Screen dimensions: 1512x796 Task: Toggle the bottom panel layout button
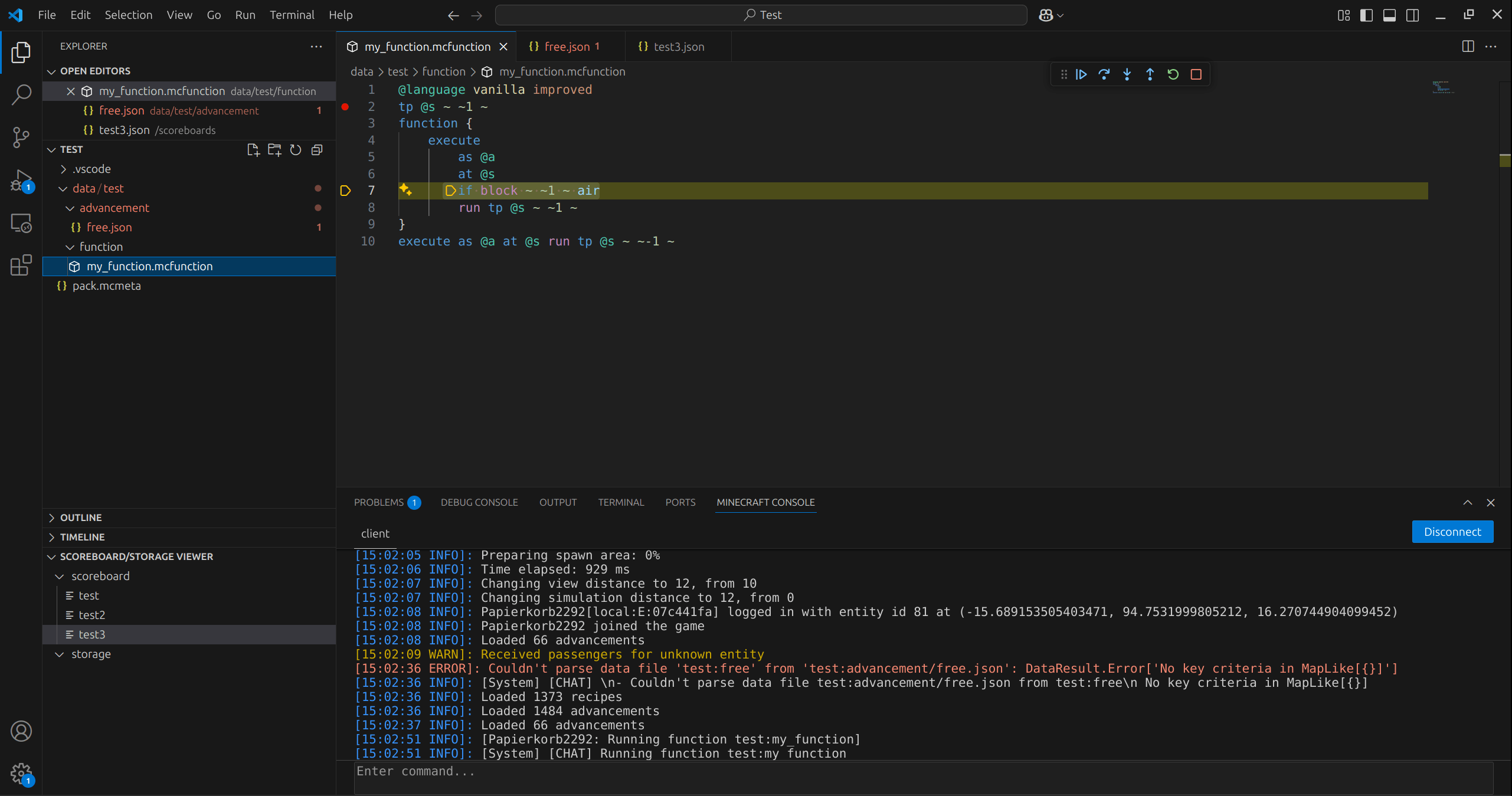click(x=1389, y=15)
